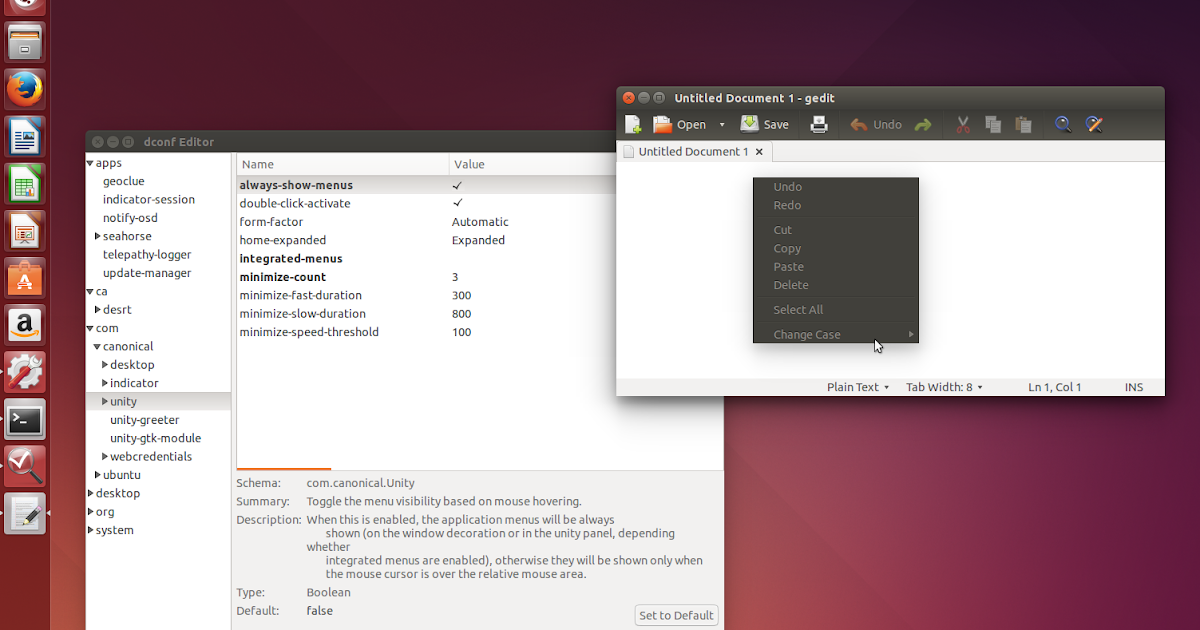This screenshot has width=1200, height=630.
Task: Expand the seahorse tree node
Action: 98,235
